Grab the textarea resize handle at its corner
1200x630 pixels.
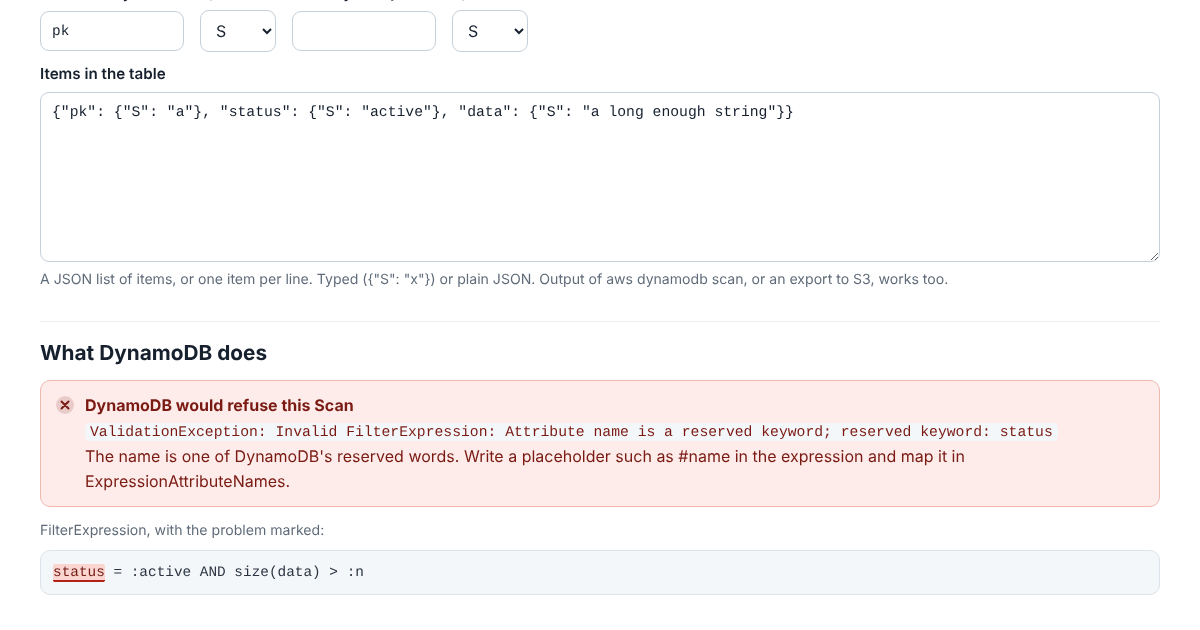[1153, 255]
